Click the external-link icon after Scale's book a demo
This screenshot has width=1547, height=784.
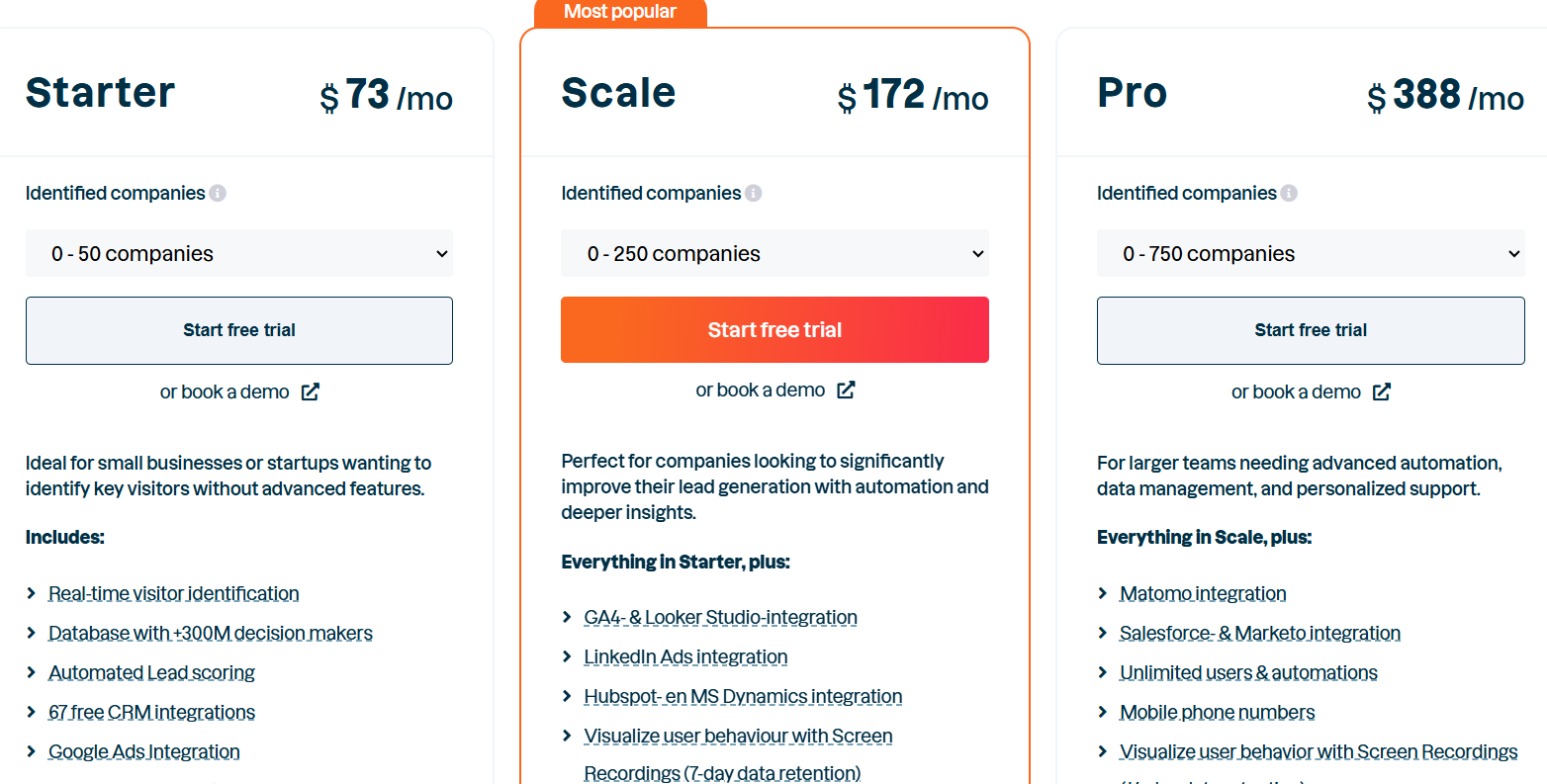click(847, 390)
